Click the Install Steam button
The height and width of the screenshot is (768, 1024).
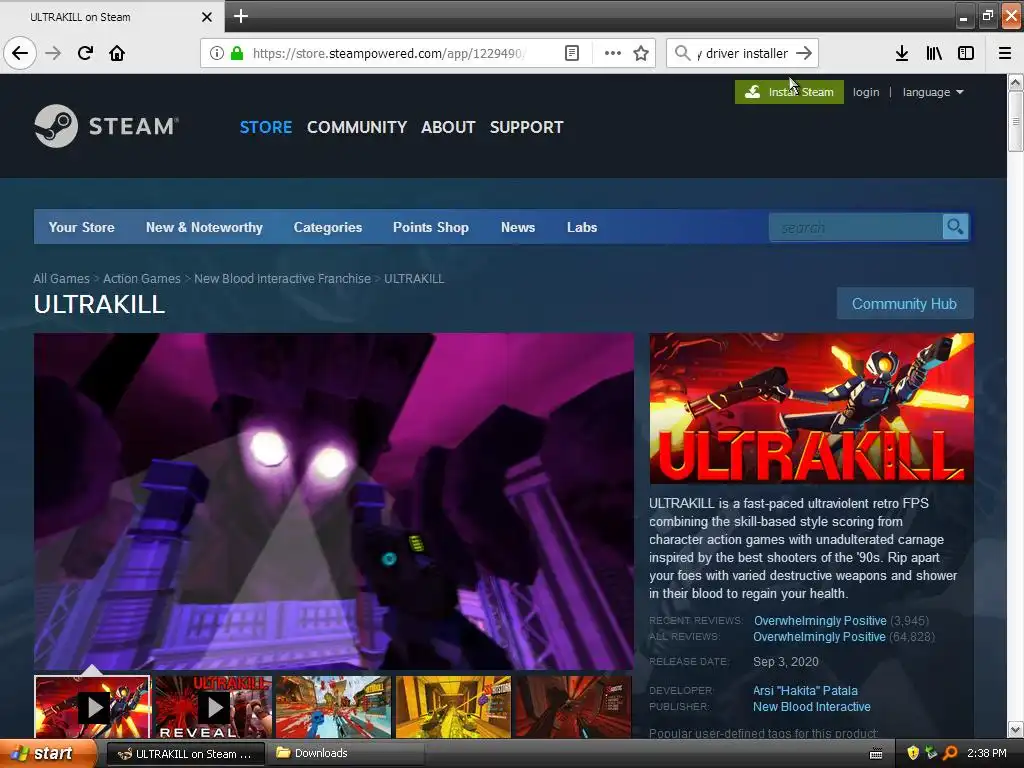point(790,92)
